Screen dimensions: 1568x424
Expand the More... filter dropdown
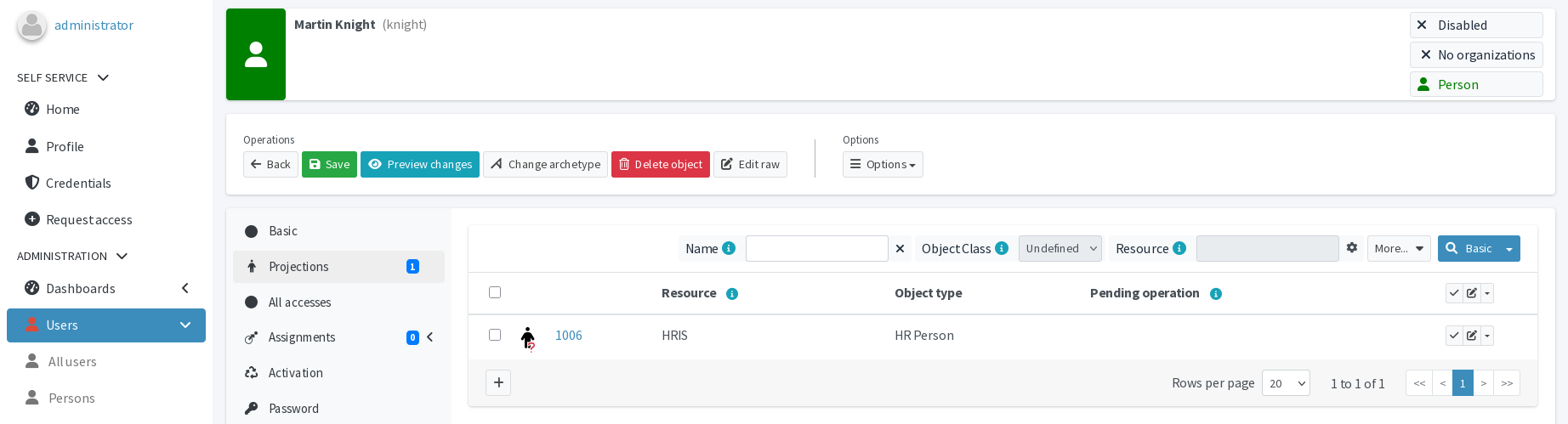tap(1398, 248)
